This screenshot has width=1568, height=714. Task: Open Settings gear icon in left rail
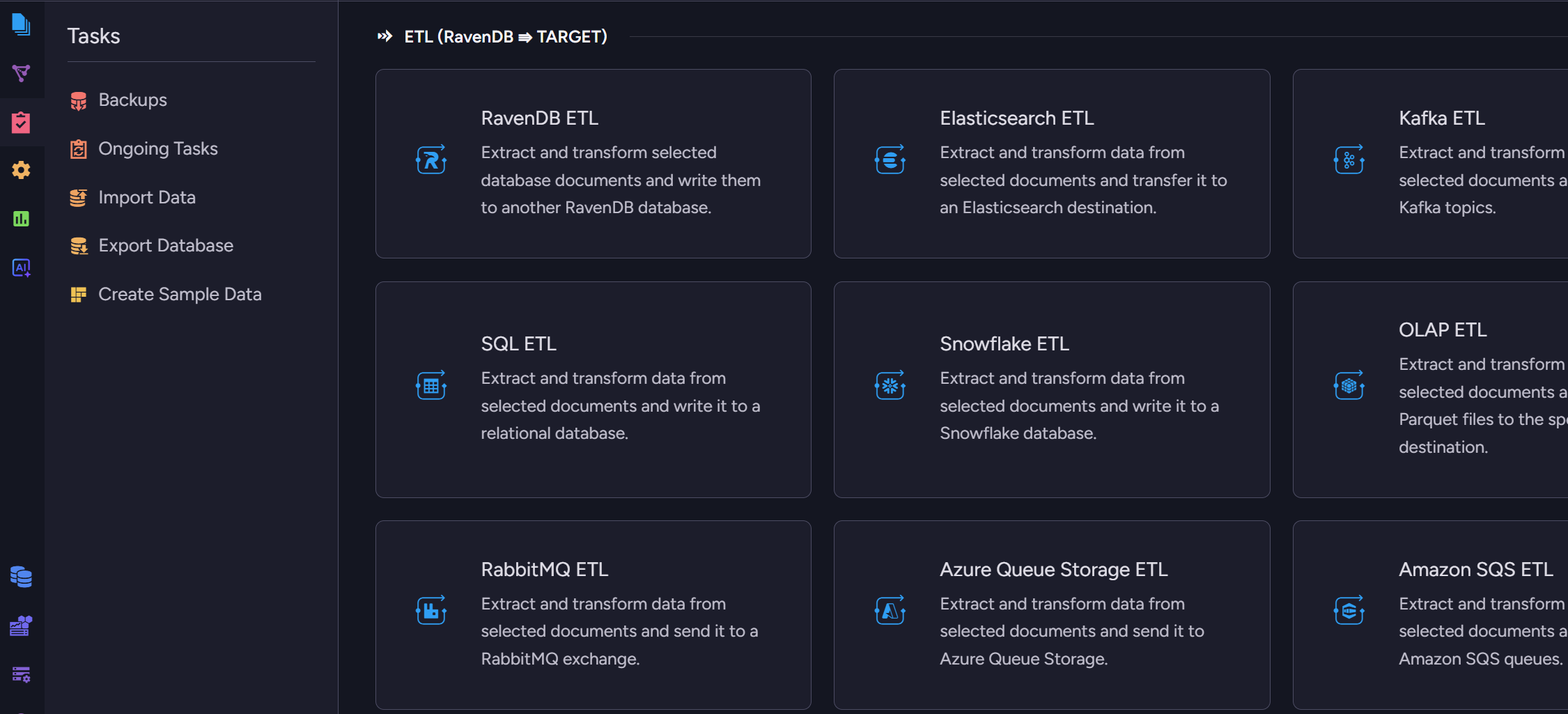21,170
